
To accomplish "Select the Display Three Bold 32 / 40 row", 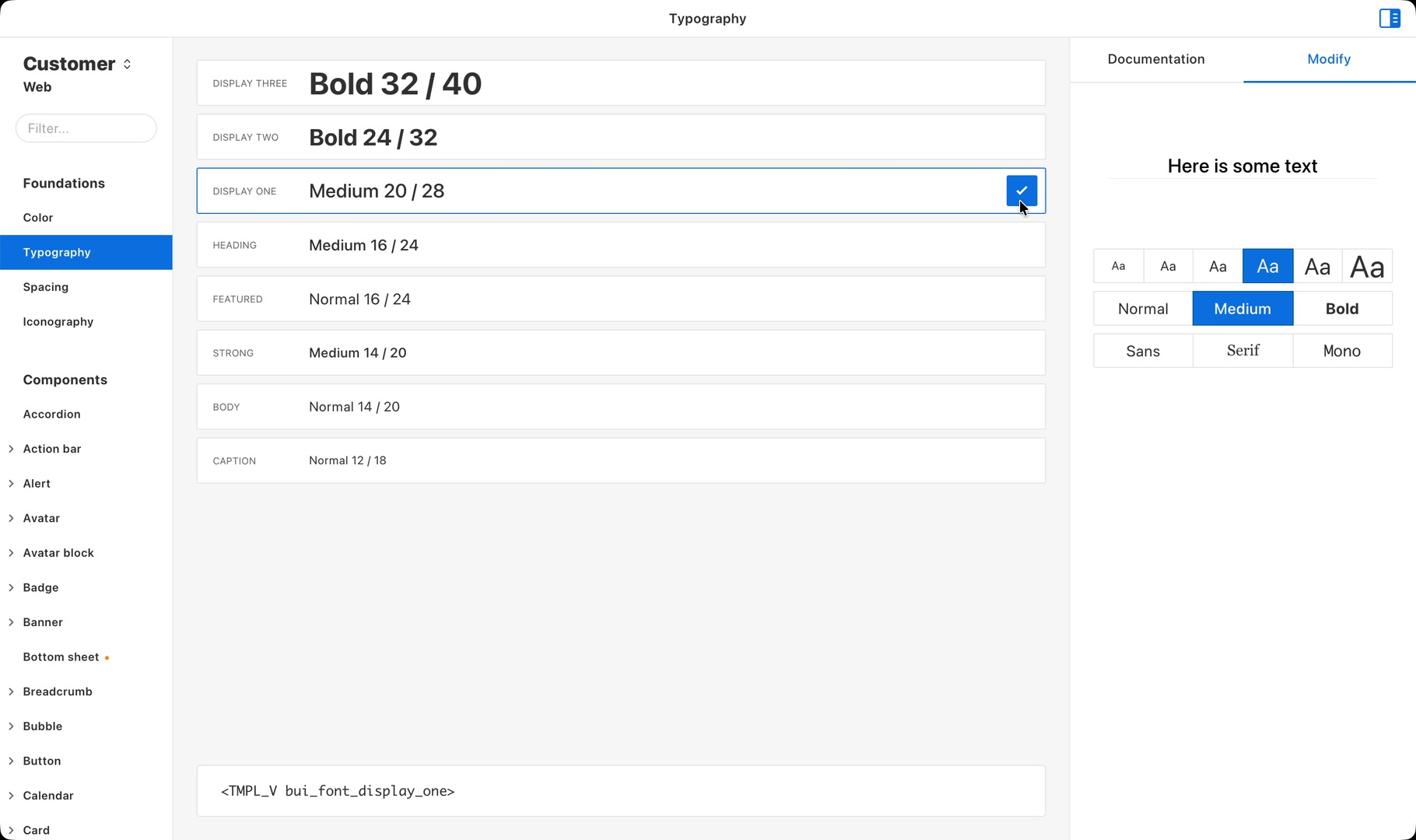I will (621, 83).
